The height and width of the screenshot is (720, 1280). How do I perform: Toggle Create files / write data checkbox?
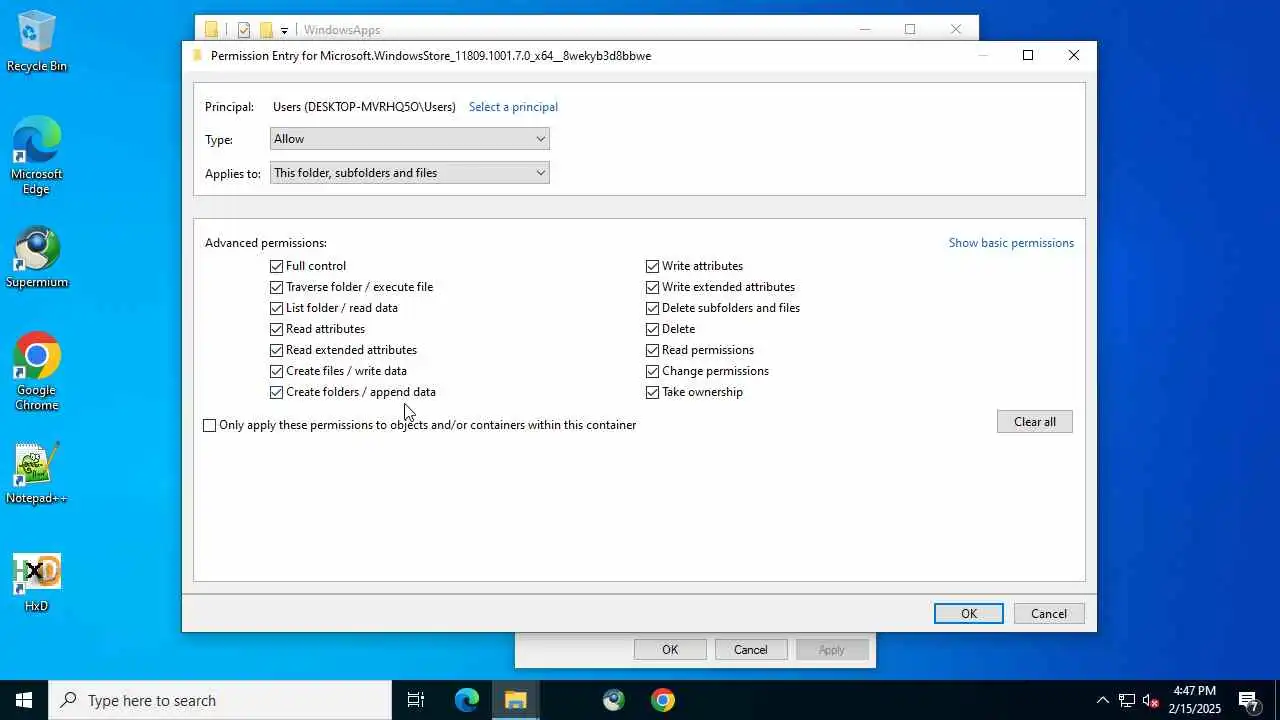click(x=277, y=371)
